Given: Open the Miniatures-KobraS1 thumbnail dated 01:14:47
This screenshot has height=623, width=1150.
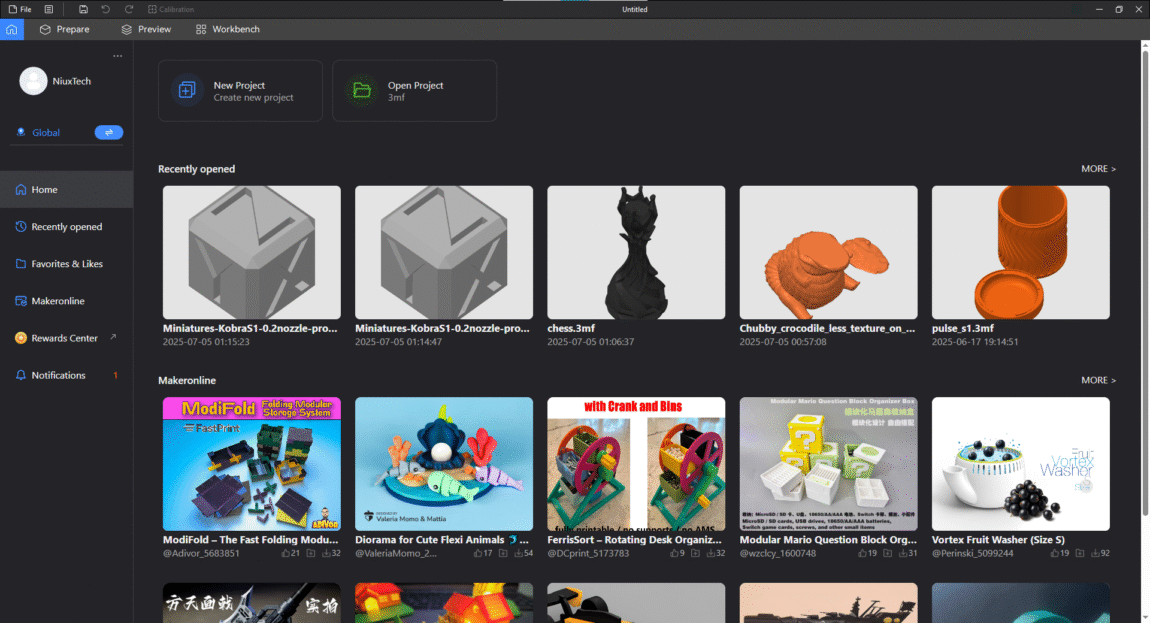Looking at the screenshot, I should coord(444,252).
